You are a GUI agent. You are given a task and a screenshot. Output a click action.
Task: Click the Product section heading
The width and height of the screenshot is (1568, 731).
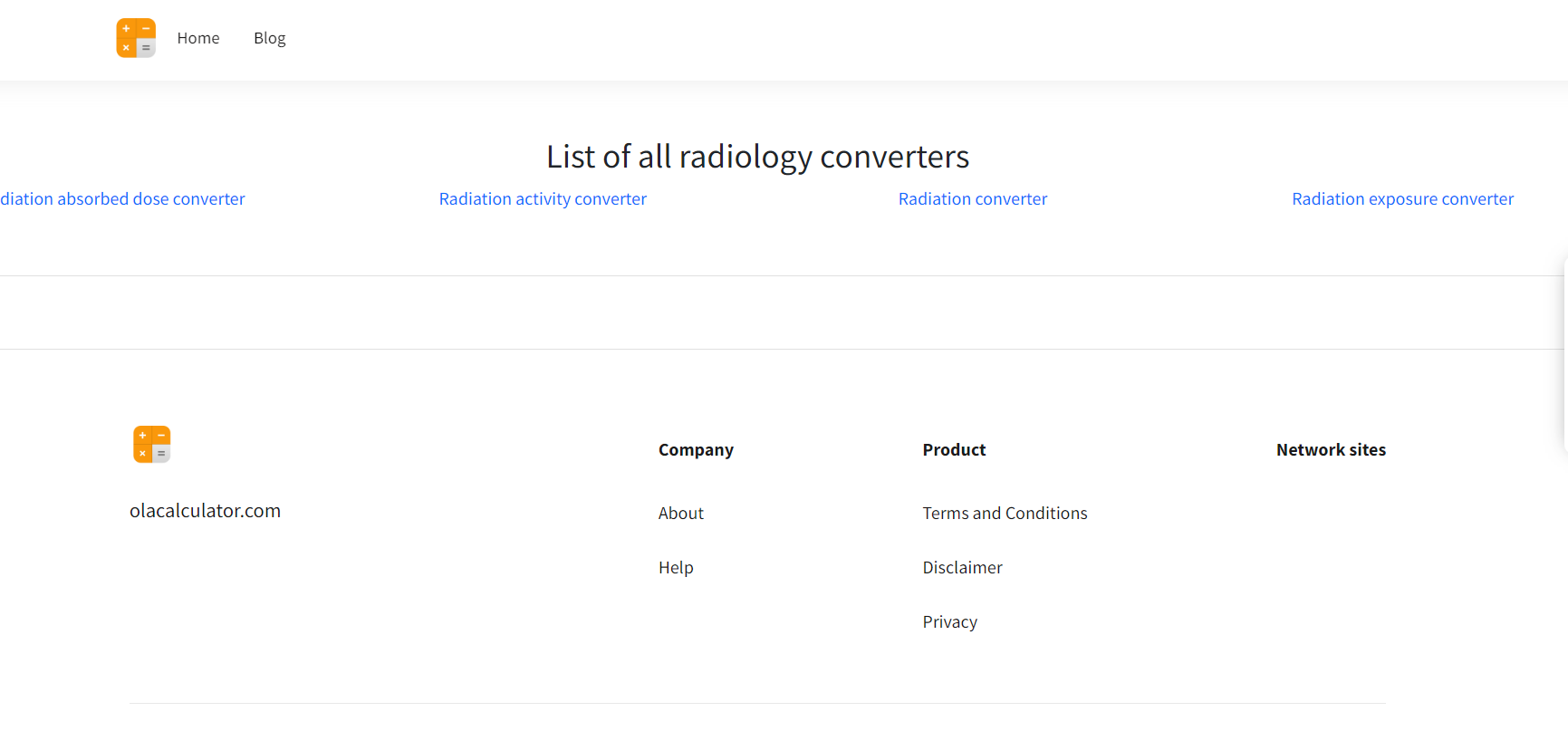[954, 449]
